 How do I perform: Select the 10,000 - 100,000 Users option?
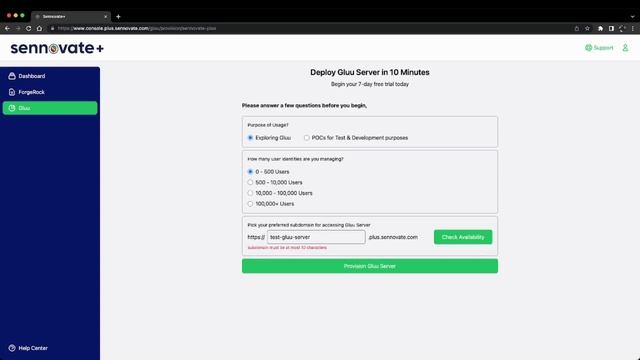pos(250,193)
